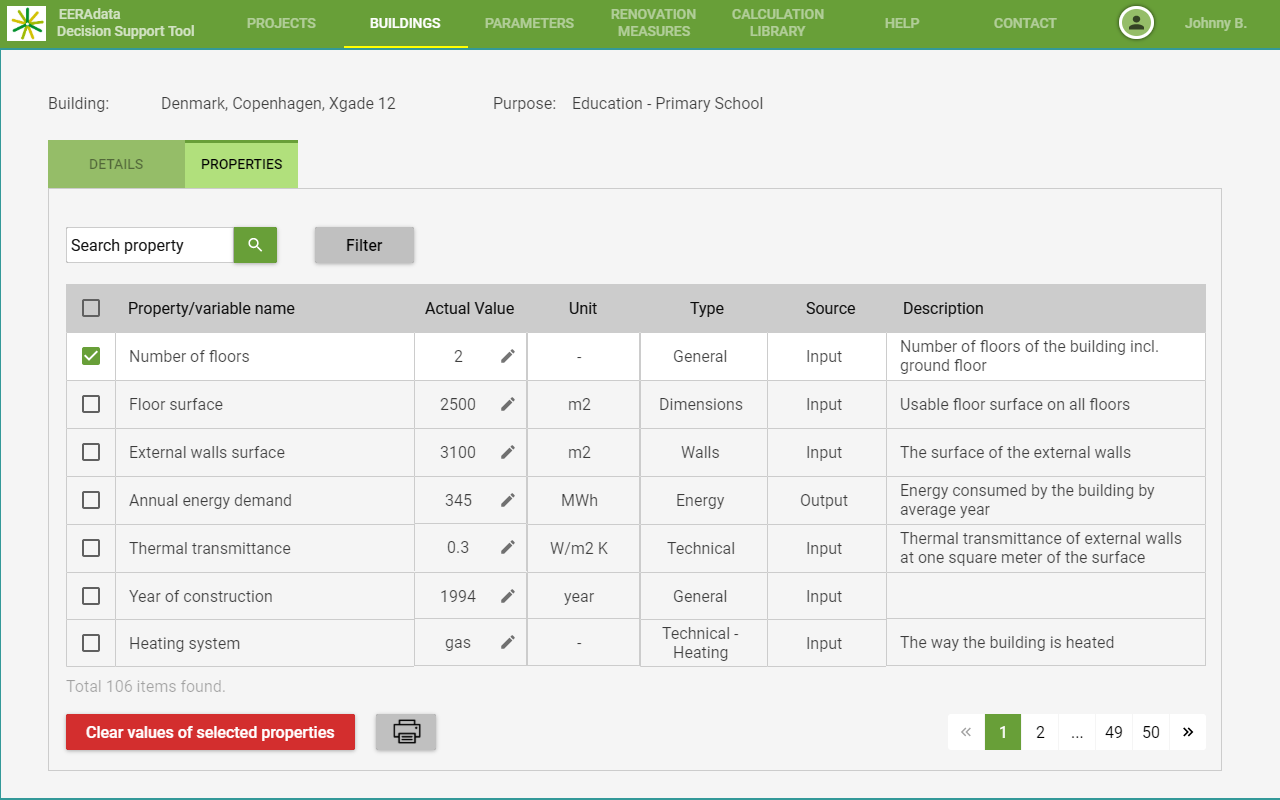
Task: Open the Renovation Measures menu
Action: coord(653,23)
